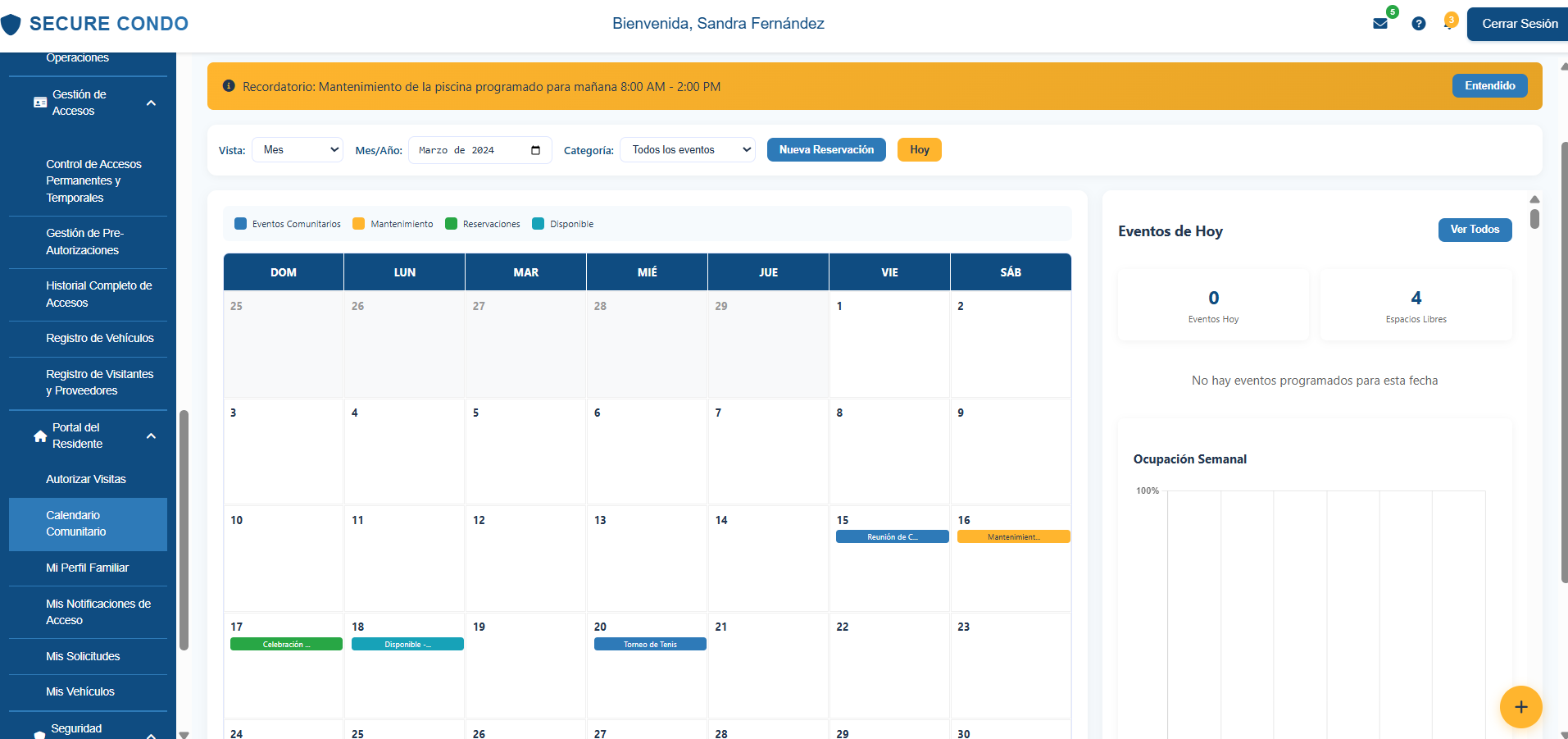The height and width of the screenshot is (739, 1568).
Task: Open the calendar picker icon in the date field
Action: pyautogui.click(x=536, y=150)
